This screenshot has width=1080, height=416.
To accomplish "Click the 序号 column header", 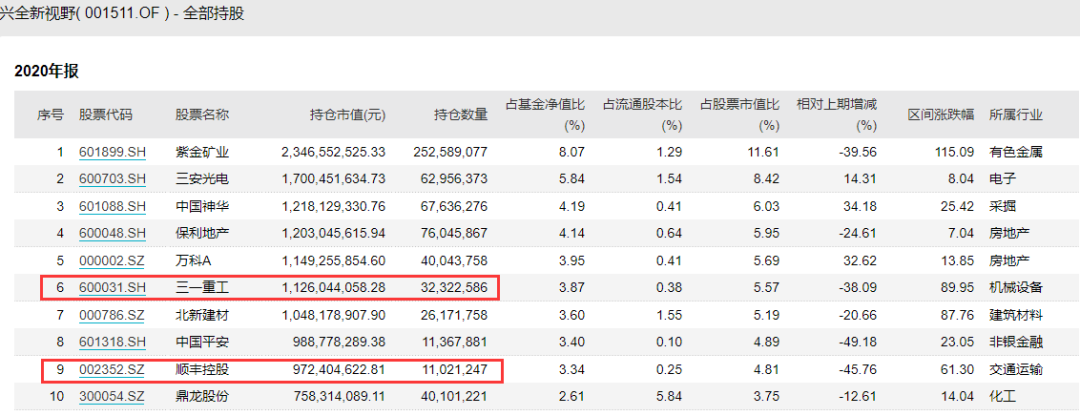I will point(50,115).
